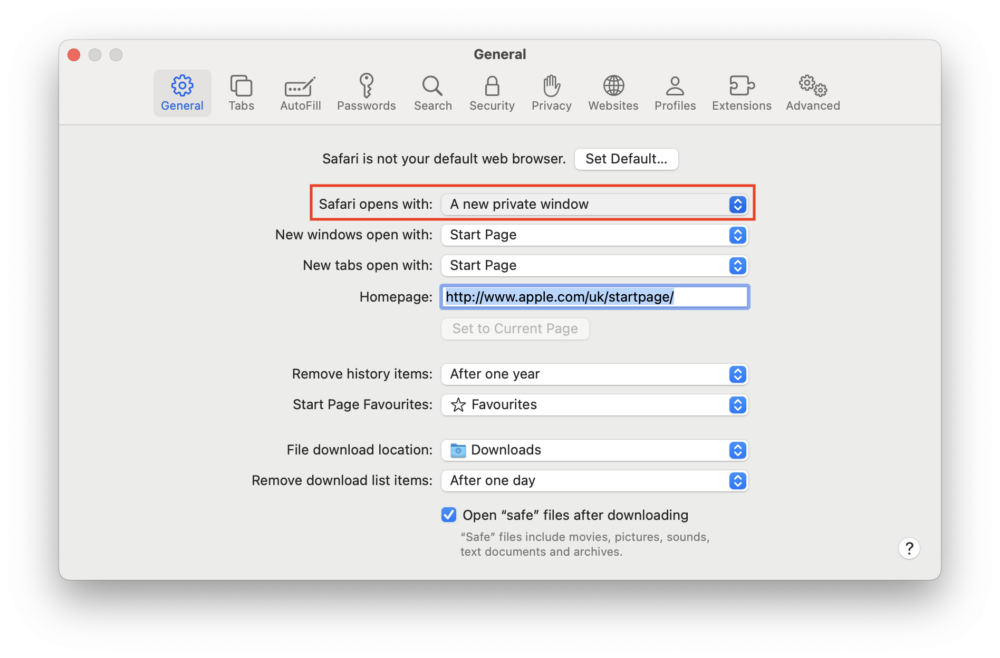Open the Advanced settings pane

[x=812, y=92]
